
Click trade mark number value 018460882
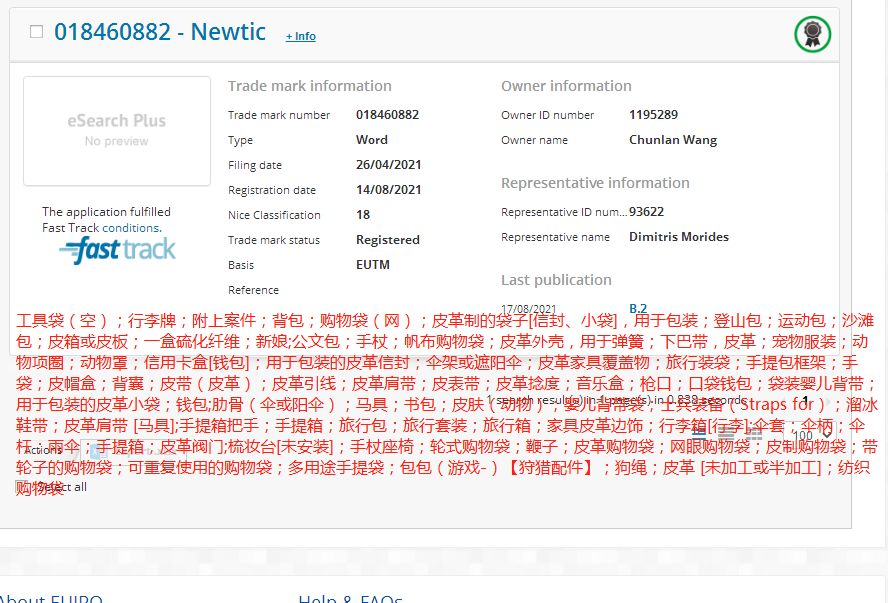coord(387,115)
